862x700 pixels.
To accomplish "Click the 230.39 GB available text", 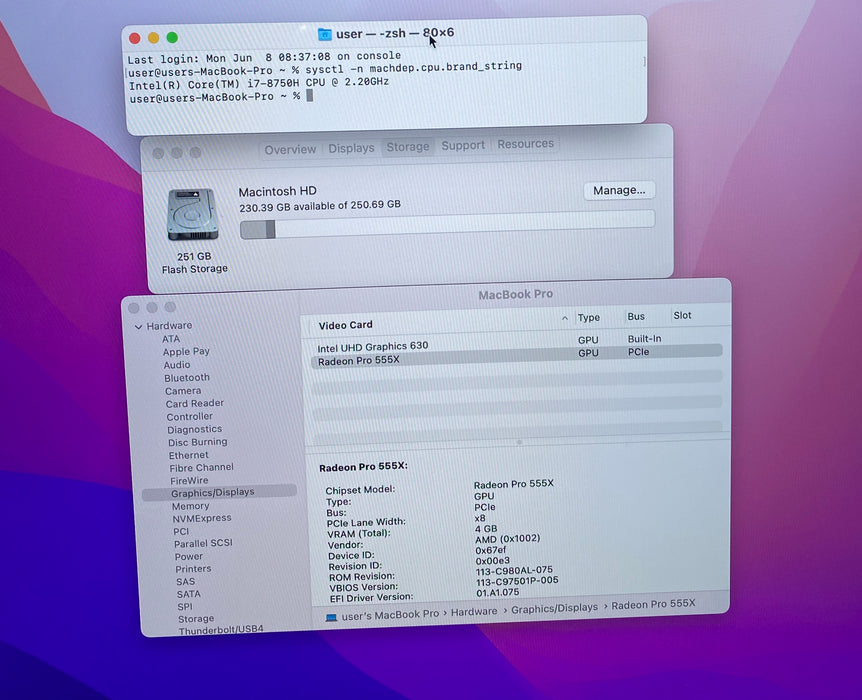I will coord(319,206).
